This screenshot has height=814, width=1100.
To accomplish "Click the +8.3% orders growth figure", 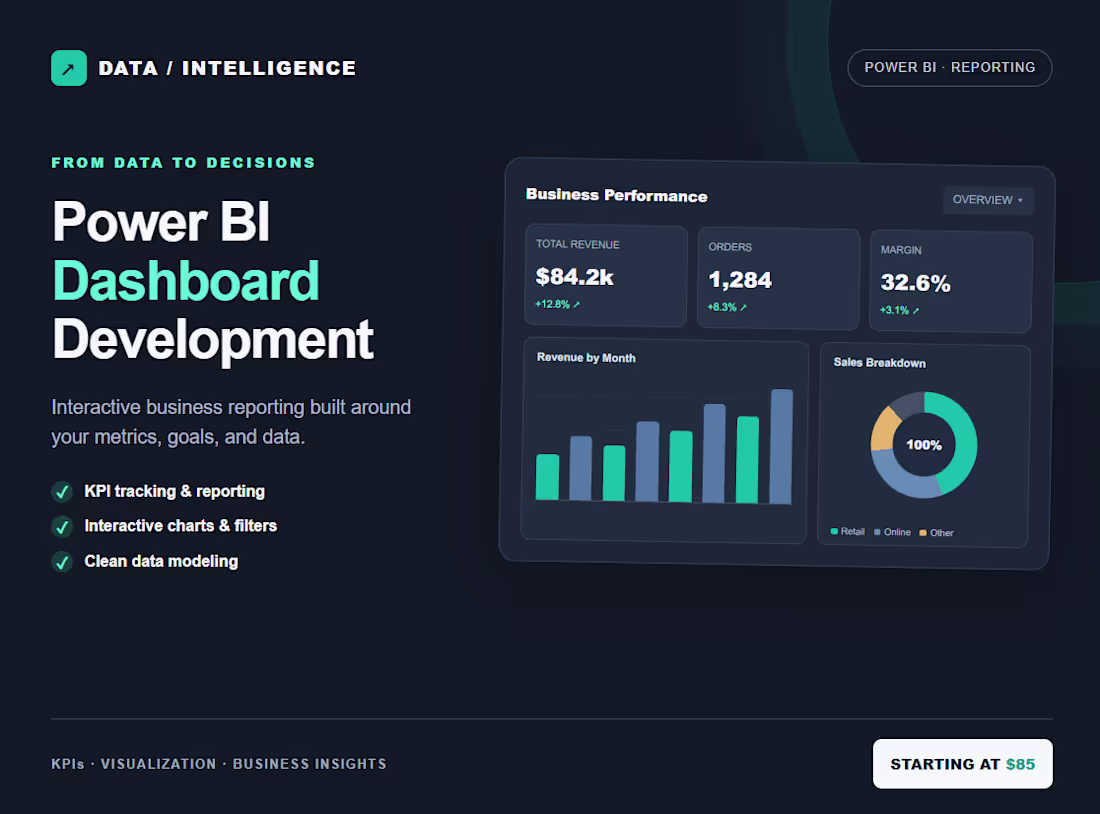I will click(722, 307).
